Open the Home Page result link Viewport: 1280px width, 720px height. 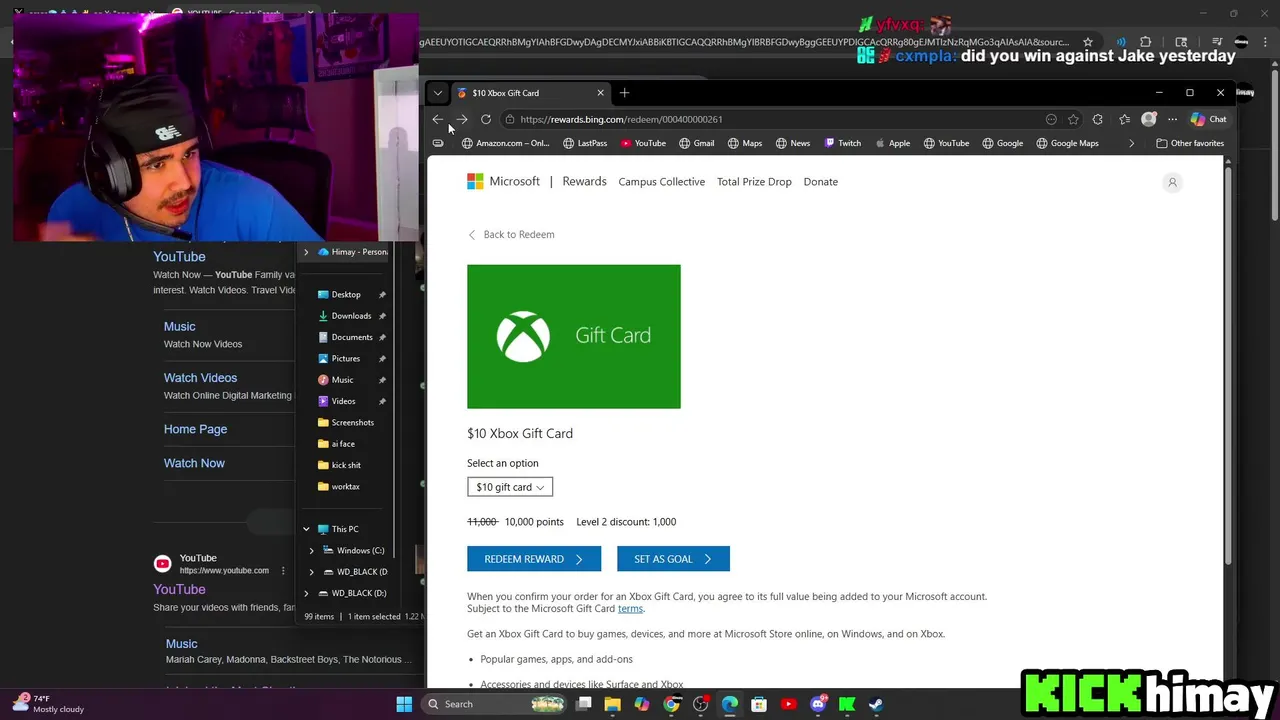pos(195,429)
